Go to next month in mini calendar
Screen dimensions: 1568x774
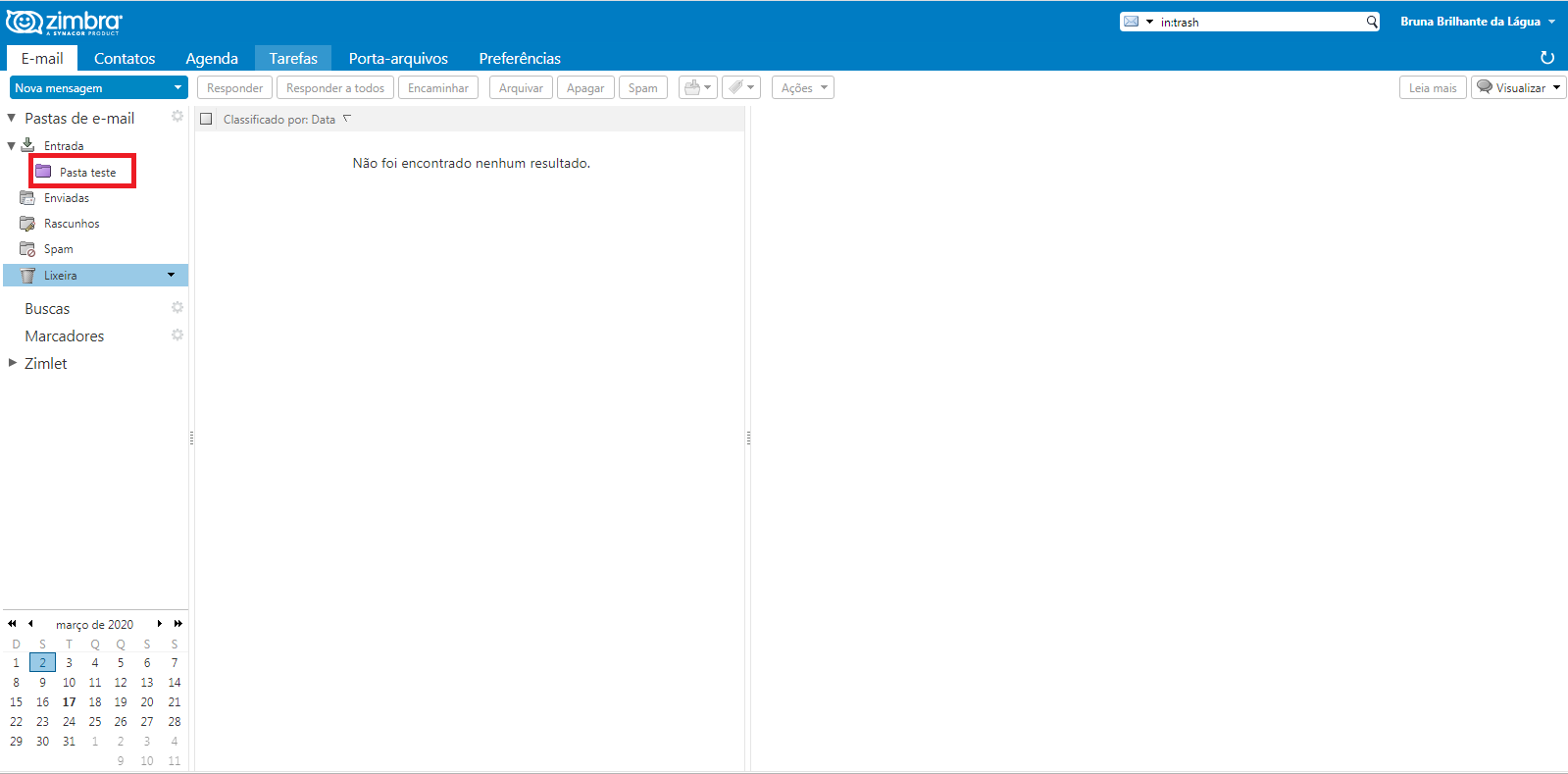[x=160, y=624]
